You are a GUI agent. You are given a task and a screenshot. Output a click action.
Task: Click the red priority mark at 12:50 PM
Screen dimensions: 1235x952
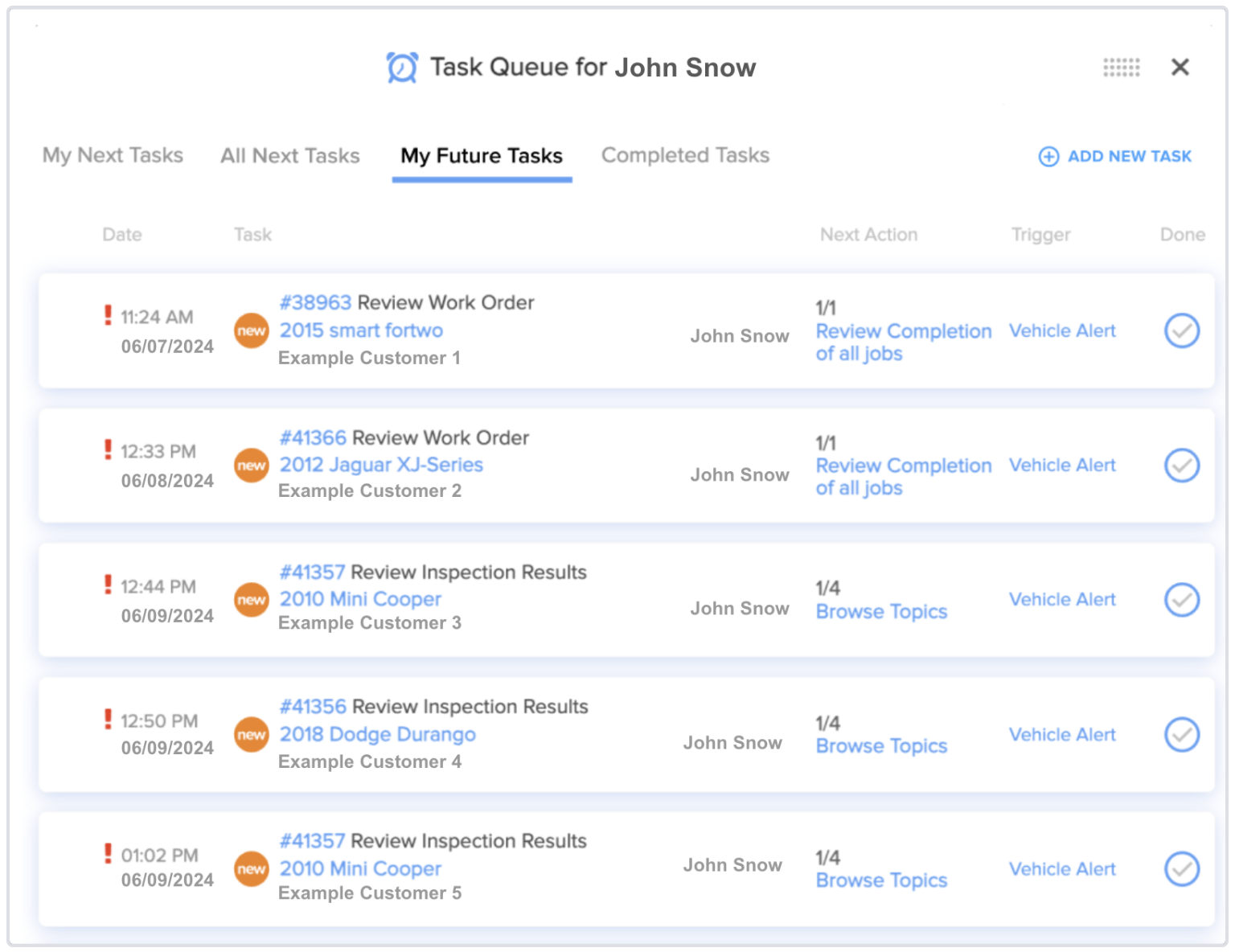[x=108, y=719]
